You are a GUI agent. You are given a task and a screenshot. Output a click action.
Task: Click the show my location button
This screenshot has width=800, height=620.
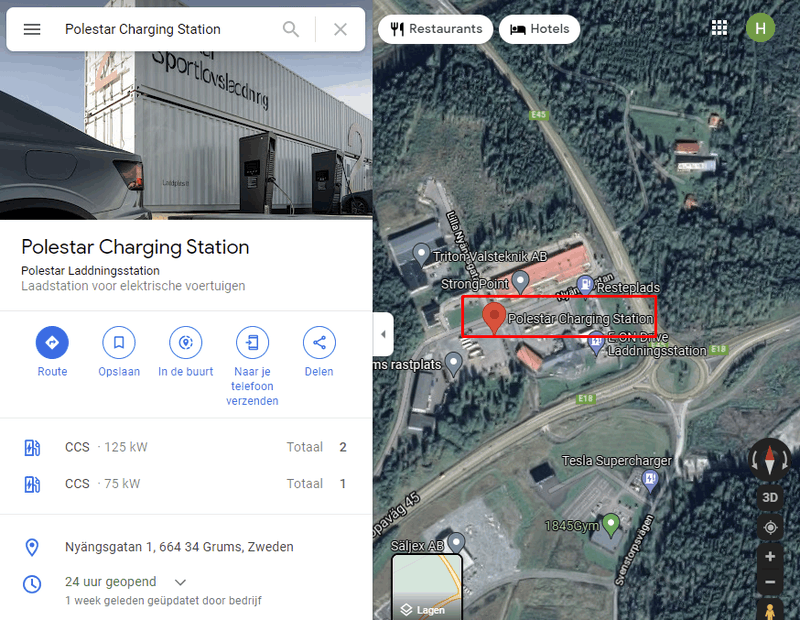(770, 527)
